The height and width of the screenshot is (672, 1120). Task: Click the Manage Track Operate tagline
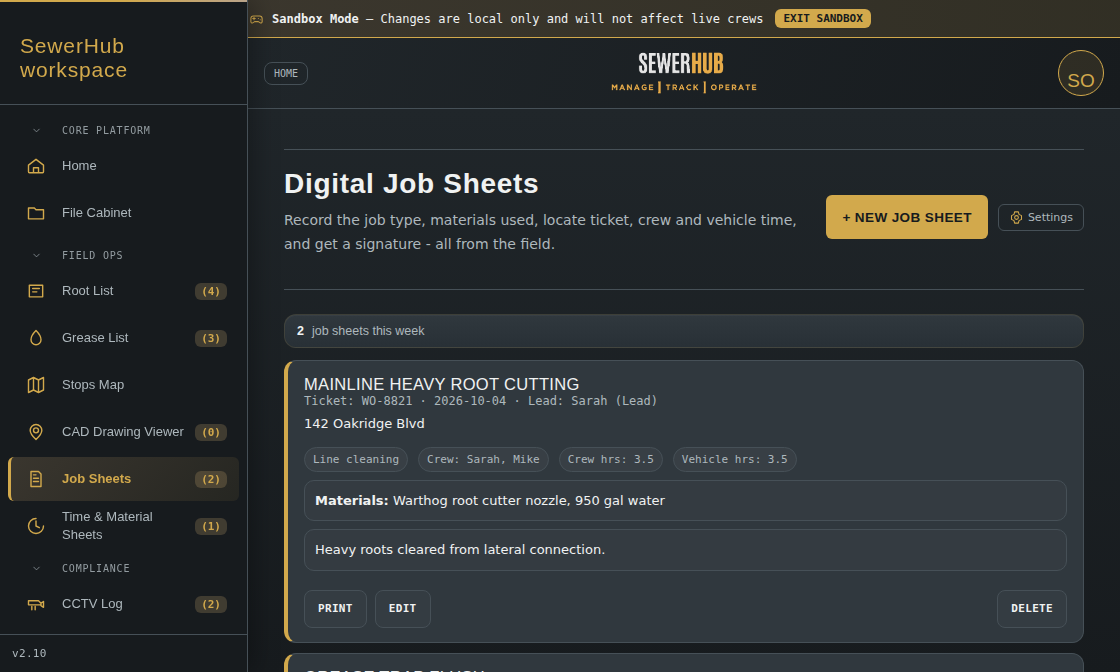click(684, 87)
